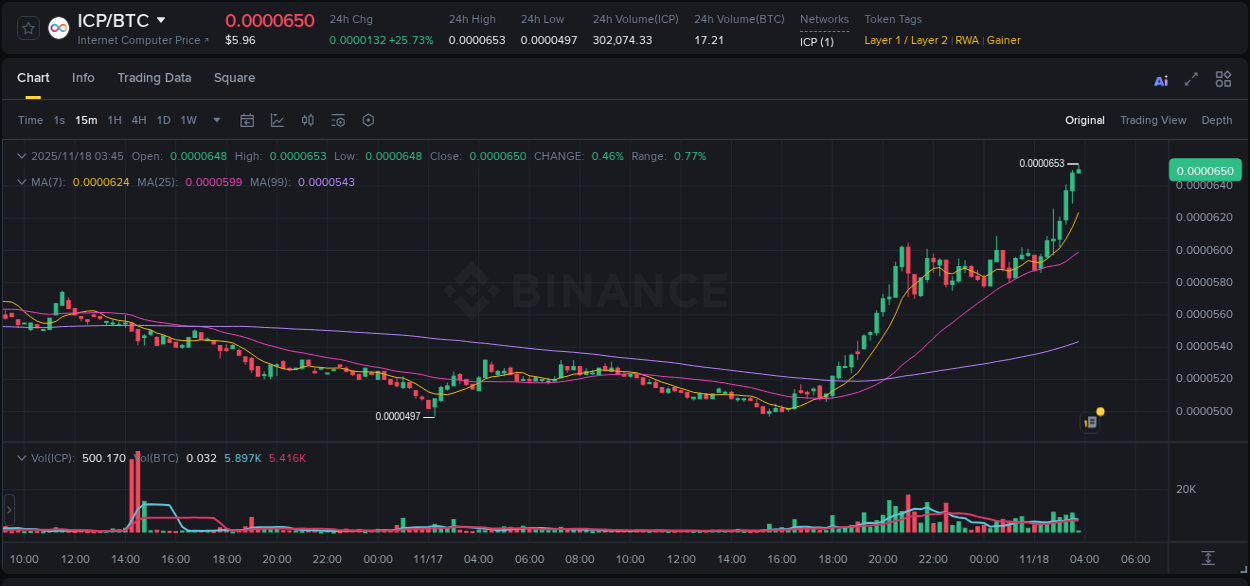Click the highlighted 0.0000650 price label

click(x=1204, y=170)
